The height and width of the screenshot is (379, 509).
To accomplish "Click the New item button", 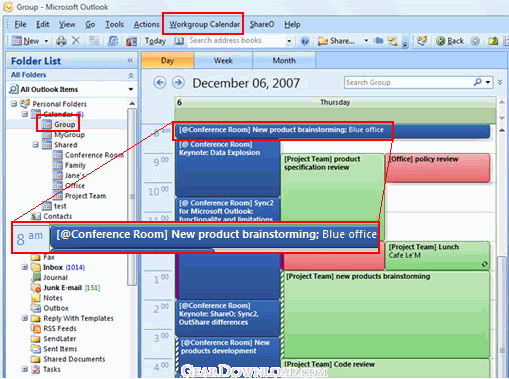I will point(25,41).
